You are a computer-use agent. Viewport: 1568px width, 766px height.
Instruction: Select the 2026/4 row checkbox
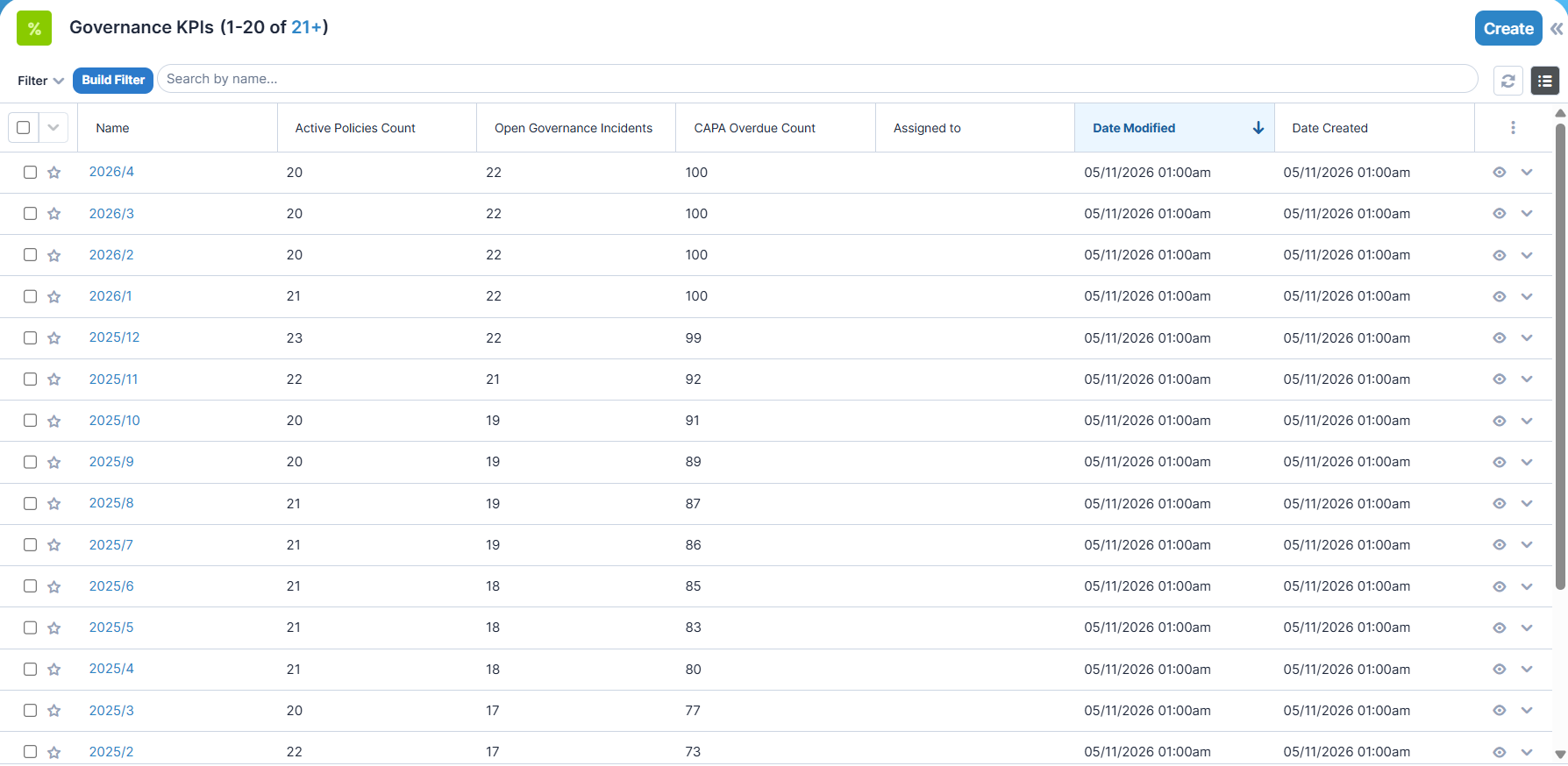click(30, 172)
